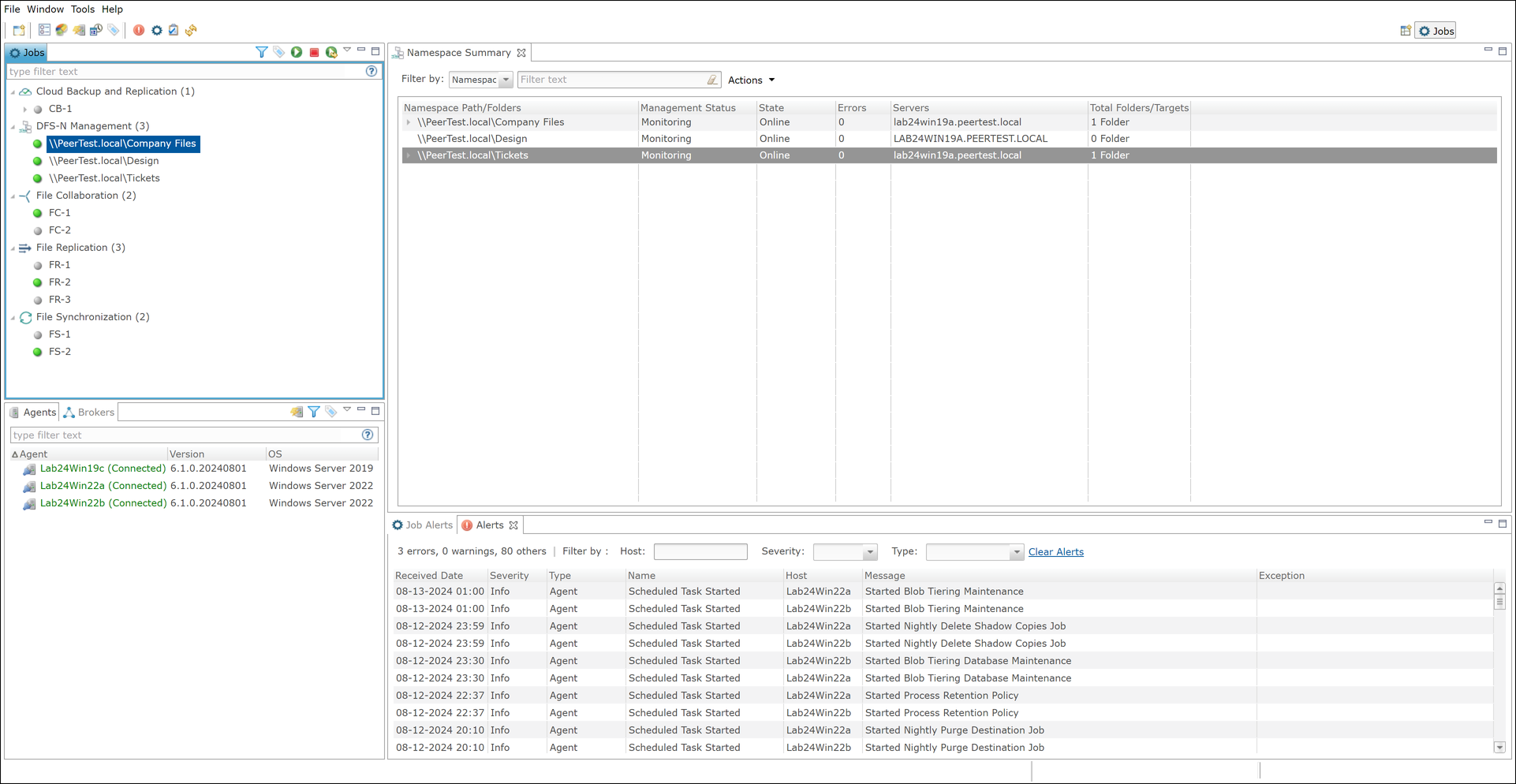The height and width of the screenshot is (784, 1516).
Task: Click the Jobs perspective button at top right
Action: [x=1436, y=31]
